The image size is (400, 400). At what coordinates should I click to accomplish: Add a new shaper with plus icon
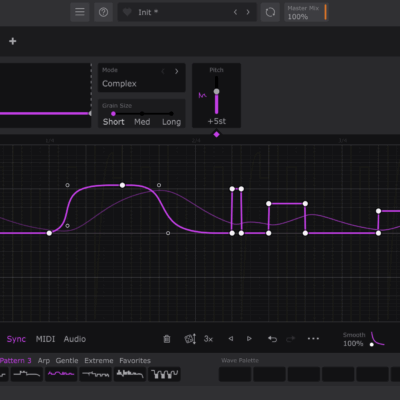pyautogui.click(x=13, y=41)
